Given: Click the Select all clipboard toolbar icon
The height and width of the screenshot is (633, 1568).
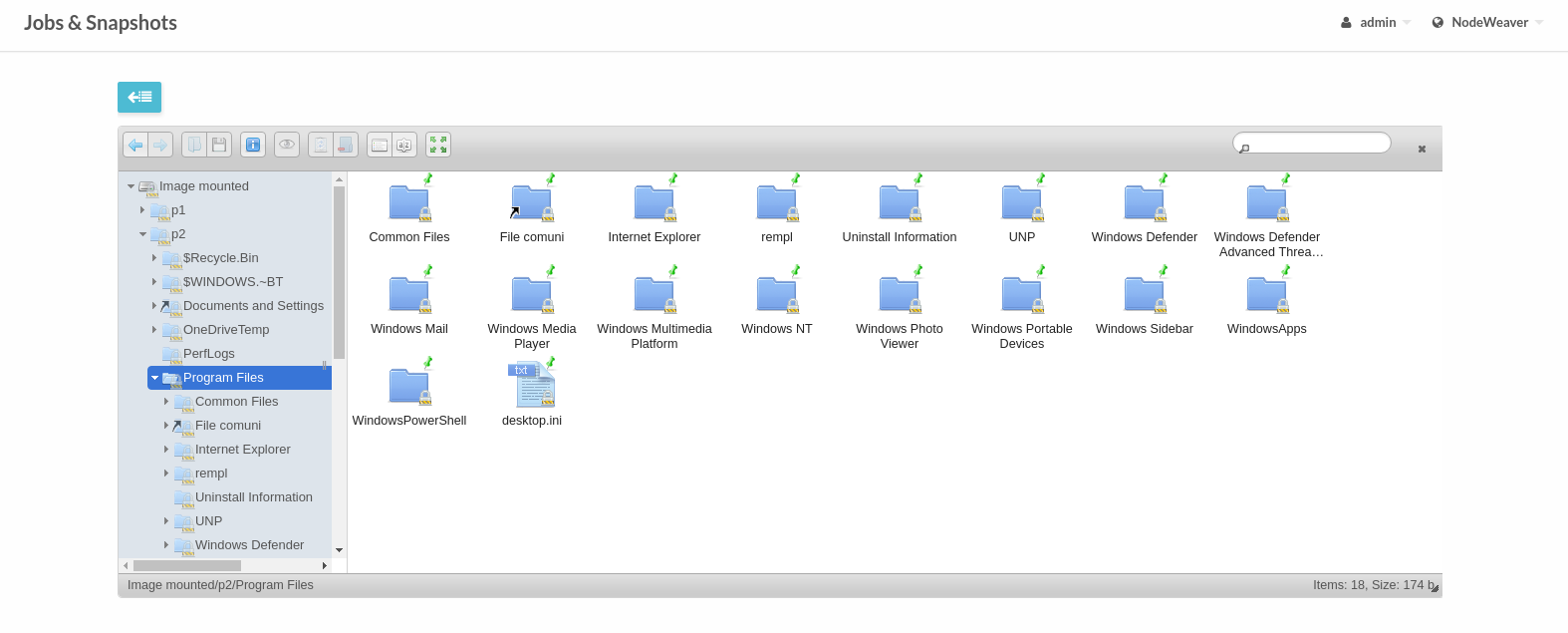Looking at the screenshot, I should pos(321,145).
